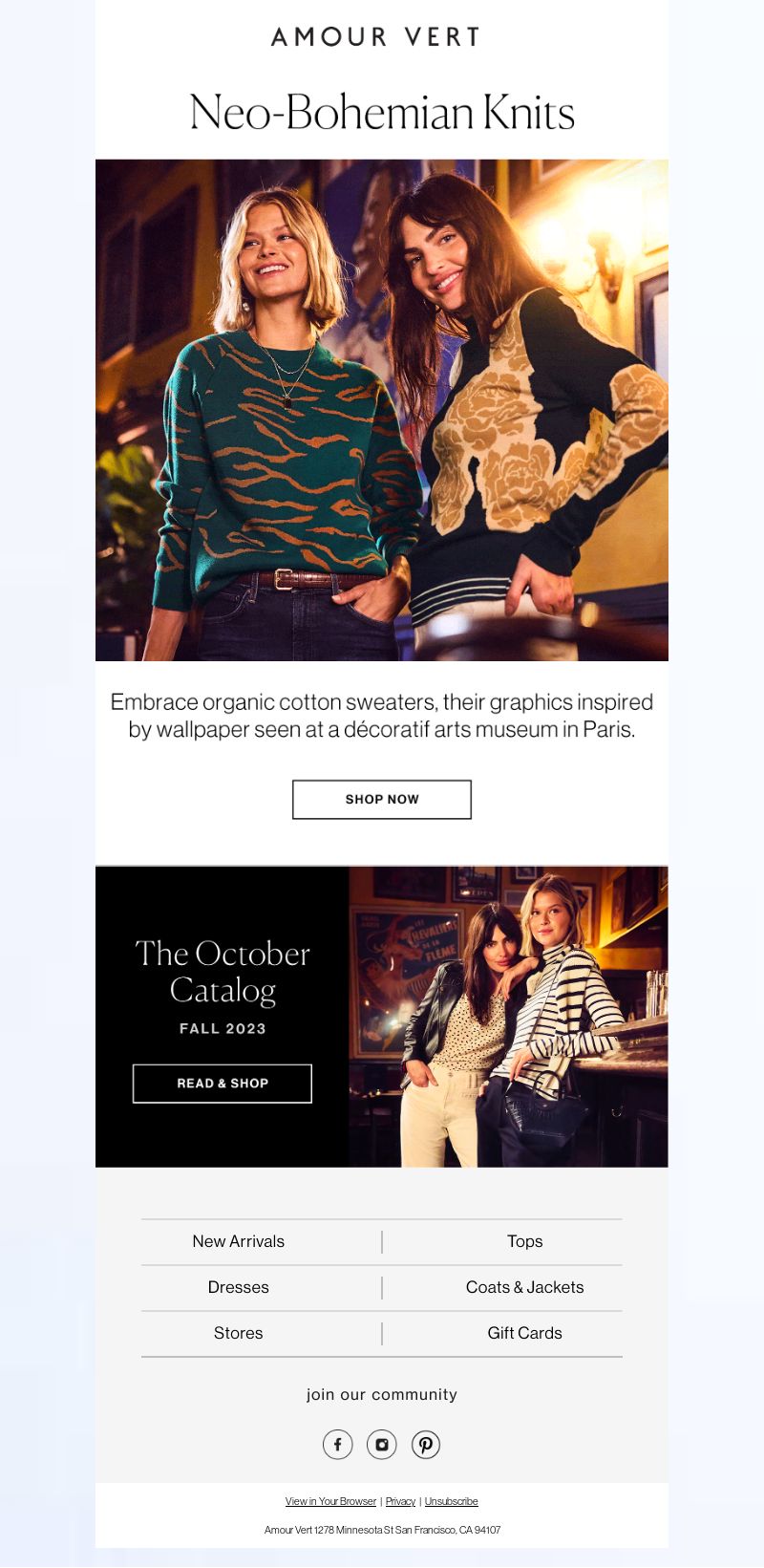
Task: Open the Instagram icon link
Action: pos(382,1444)
